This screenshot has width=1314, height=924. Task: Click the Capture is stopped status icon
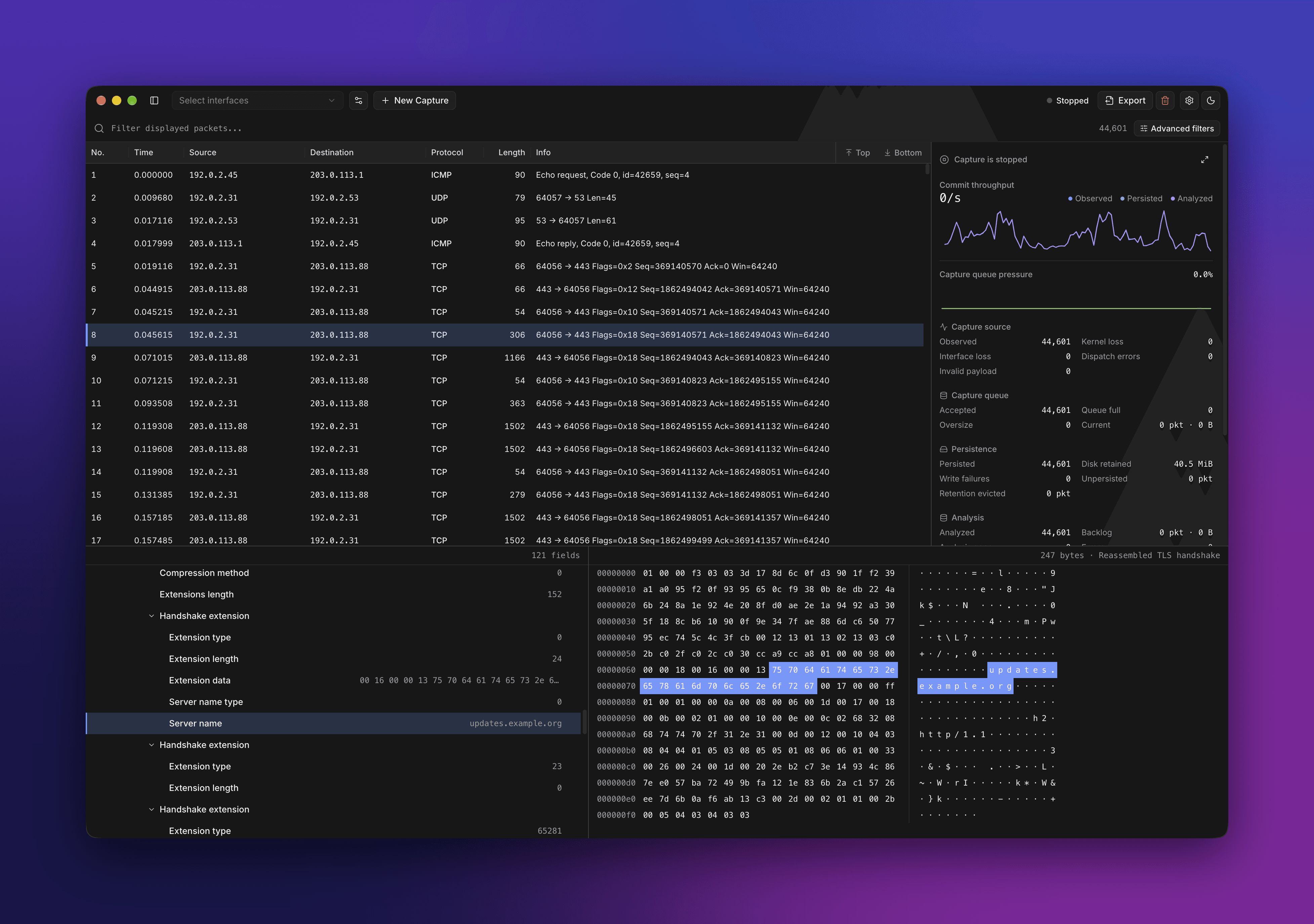pos(944,160)
